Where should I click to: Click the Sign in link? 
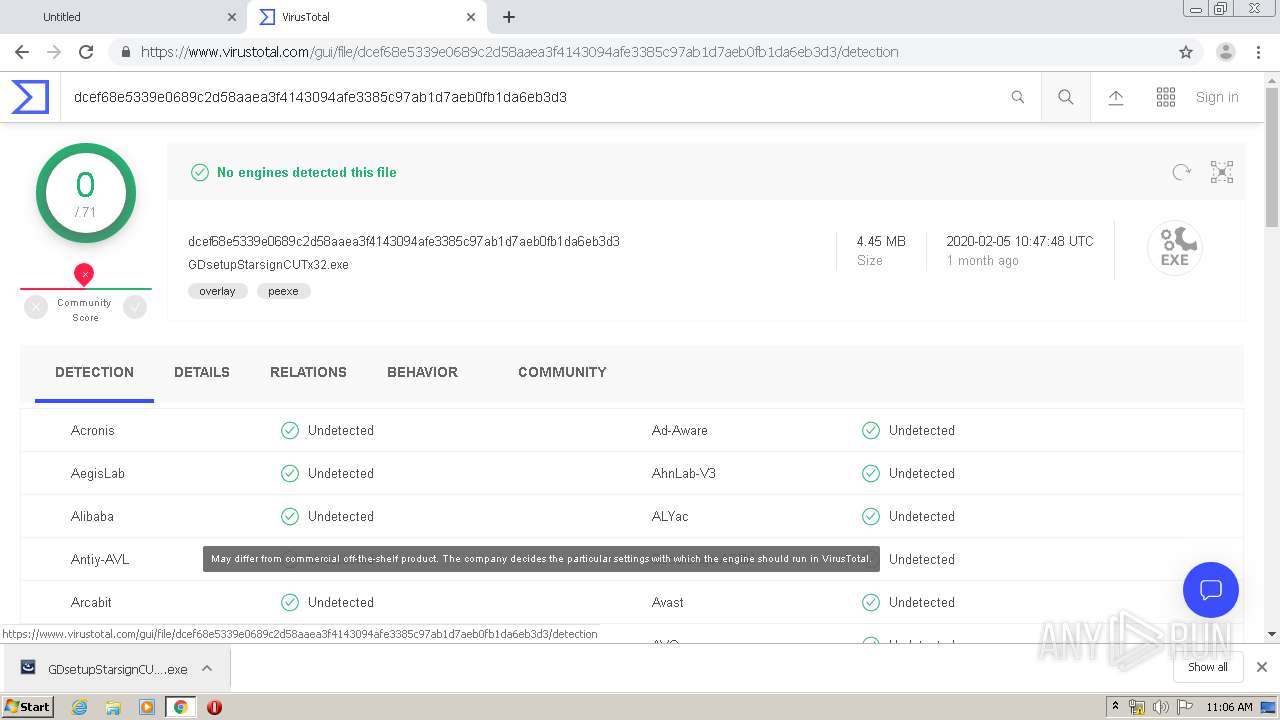pos(1217,97)
